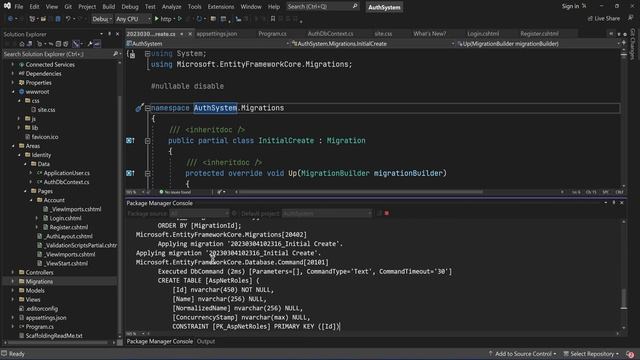Select site.css in Solution Explorer
This screenshot has width=640, height=360.
(x=46, y=109)
